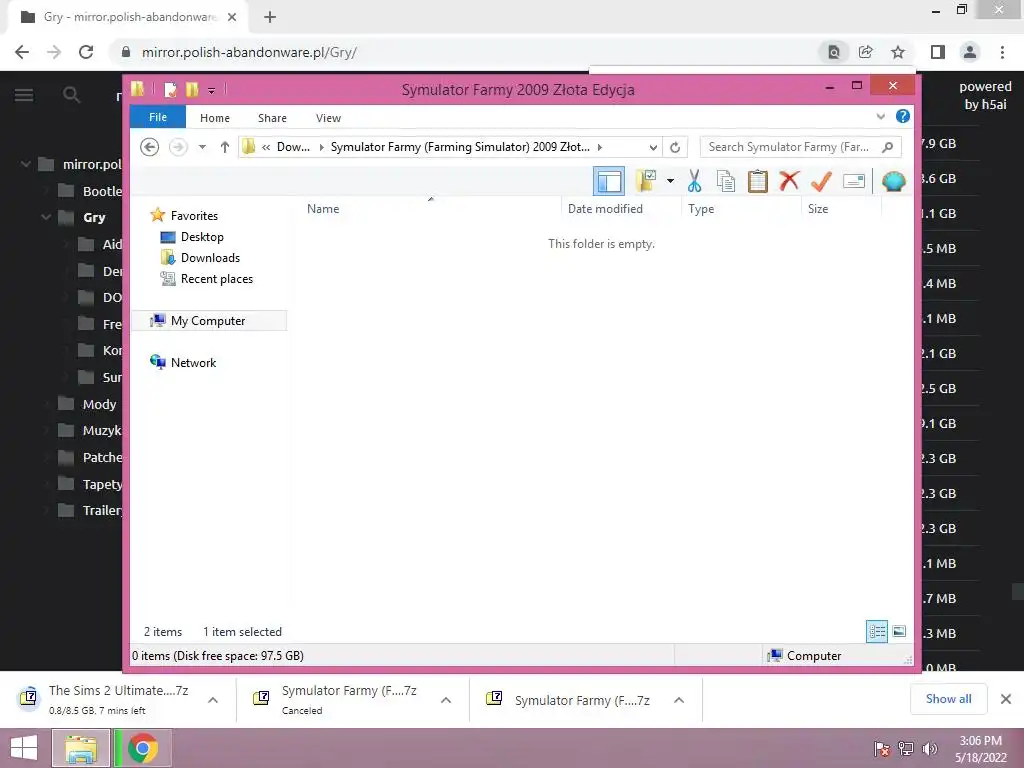Switch to large icons view
The width and height of the screenshot is (1024, 768).
899,632
